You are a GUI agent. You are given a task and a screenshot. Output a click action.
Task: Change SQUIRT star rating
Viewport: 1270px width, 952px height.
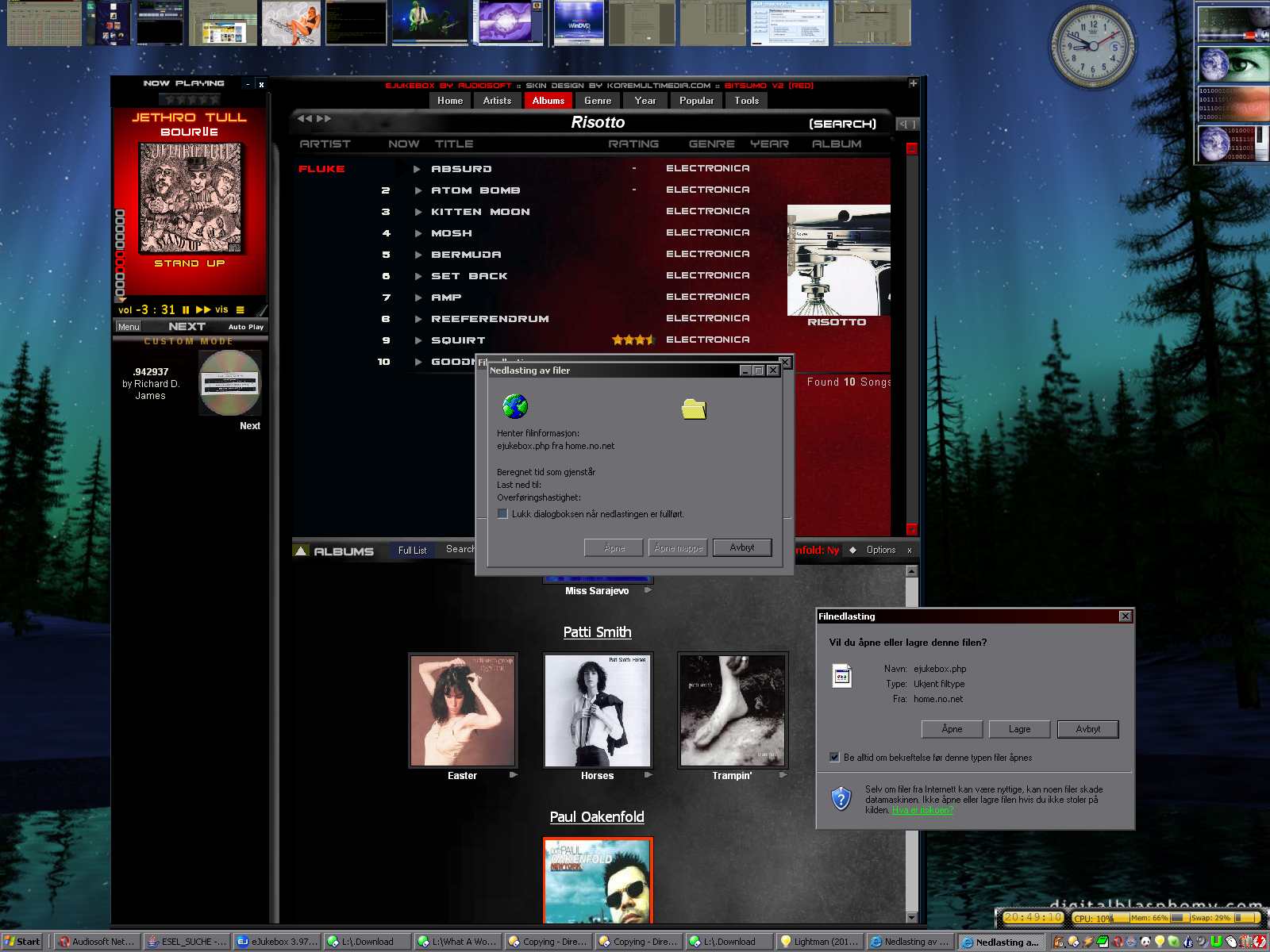633,340
